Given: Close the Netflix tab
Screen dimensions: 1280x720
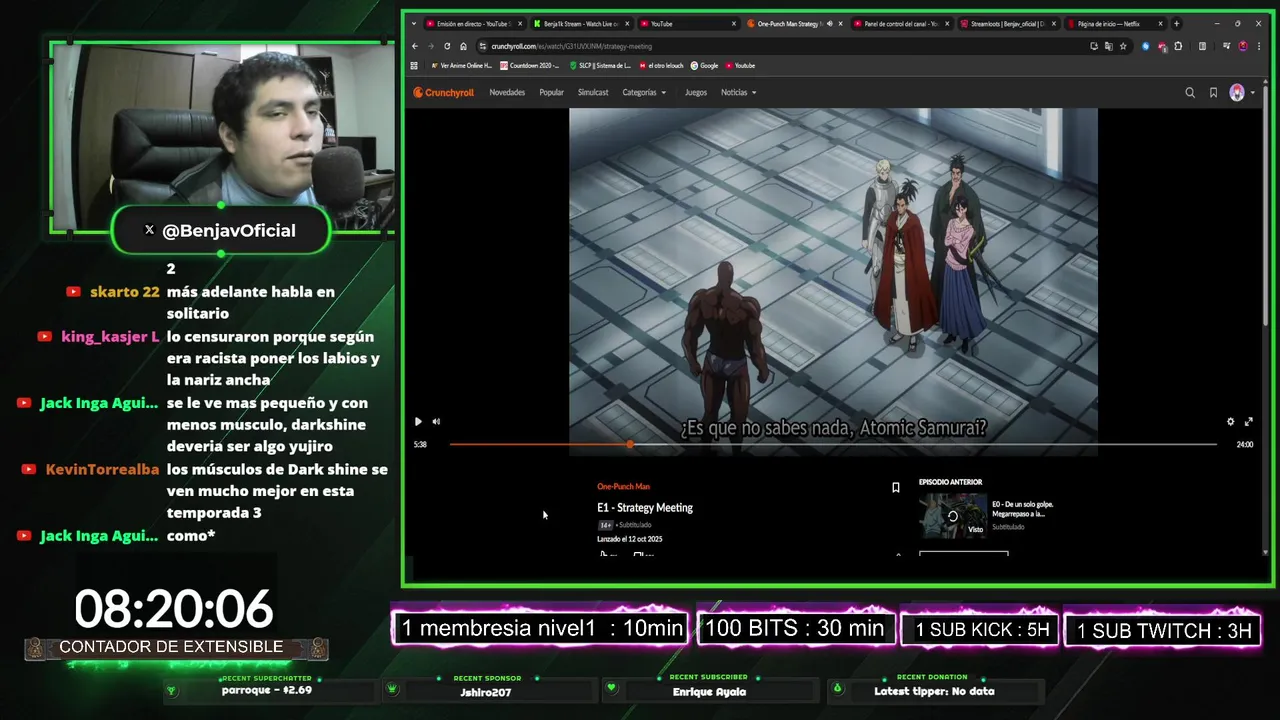Looking at the screenshot, I should tap(1160, 23).
